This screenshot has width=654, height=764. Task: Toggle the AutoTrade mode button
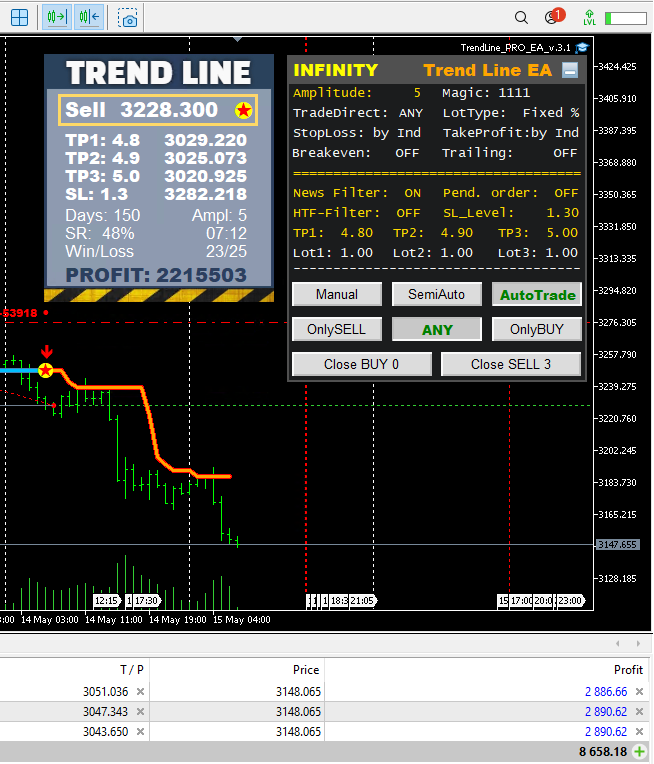click(537, 295)
